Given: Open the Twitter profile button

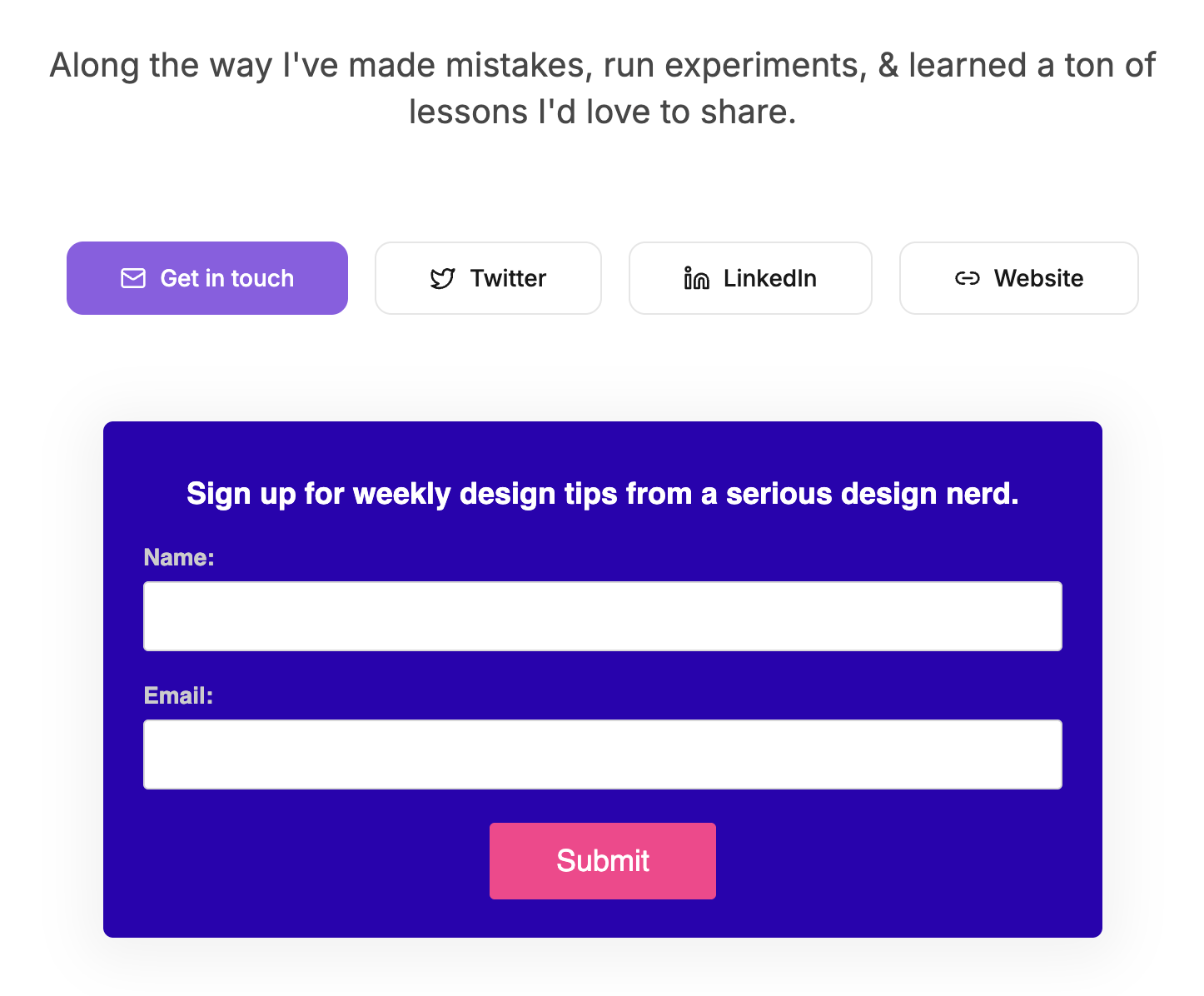Looking at the screenshot, I should pyautogui.click(x=488, y=278).
